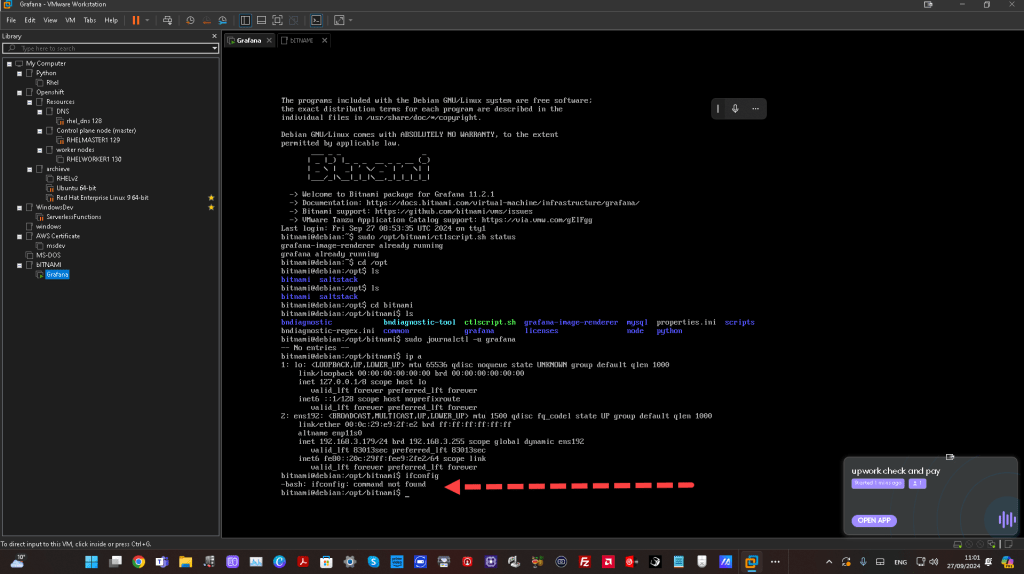Click the orange Suspend VM pause icon

[136, 20]
